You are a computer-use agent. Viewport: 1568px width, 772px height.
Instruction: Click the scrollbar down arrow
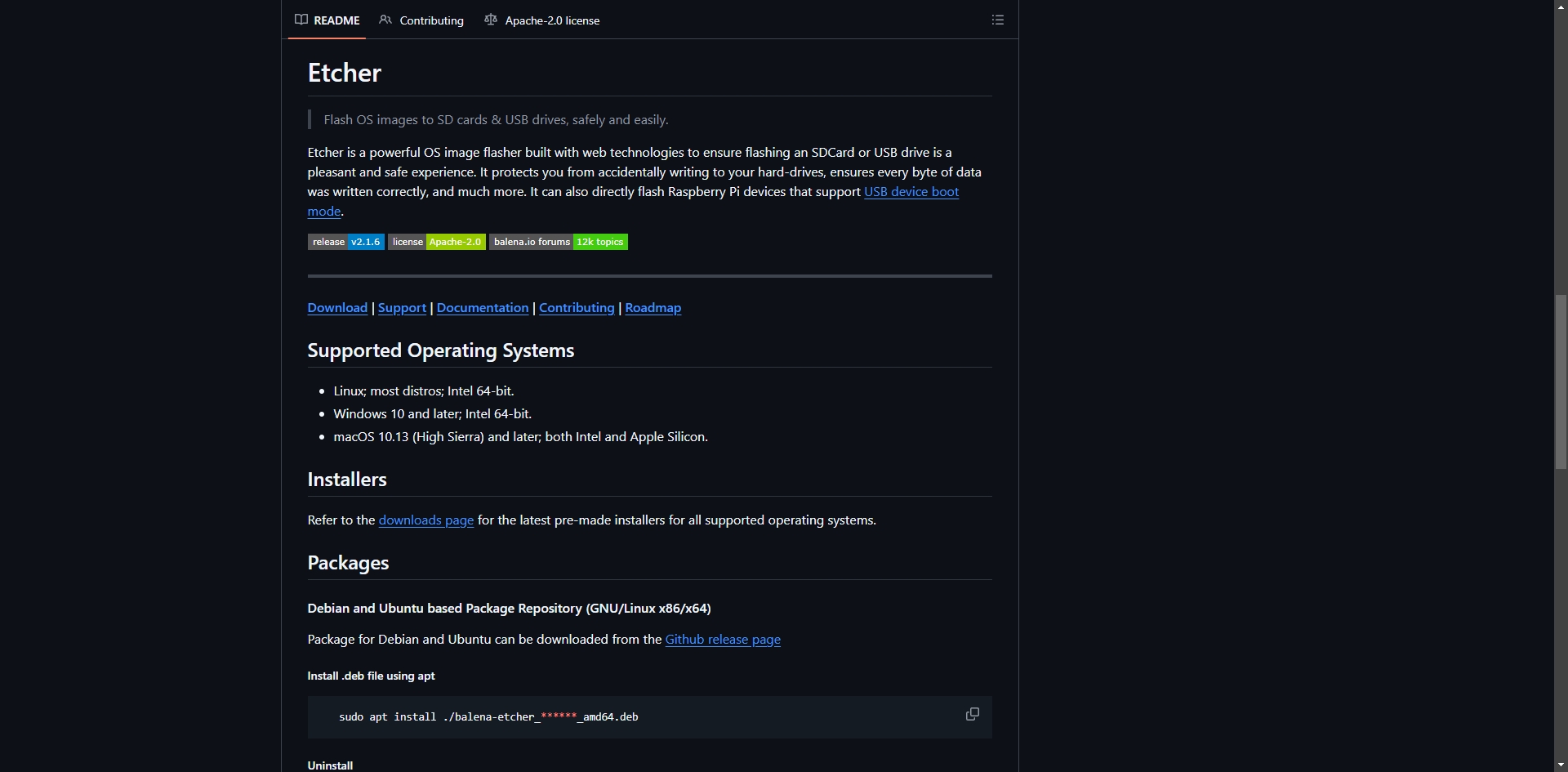1561,765
